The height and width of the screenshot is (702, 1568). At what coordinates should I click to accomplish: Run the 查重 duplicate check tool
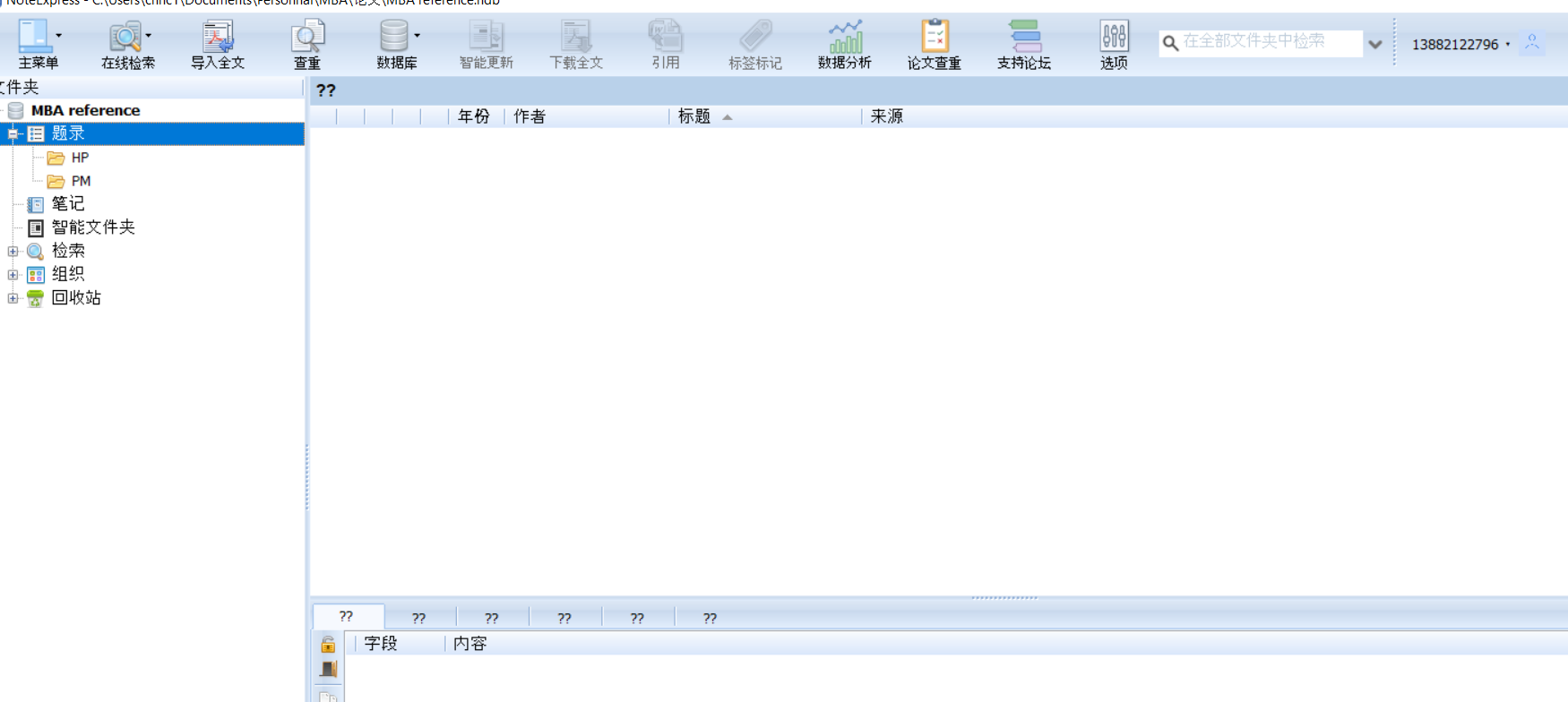click(306, 38)
